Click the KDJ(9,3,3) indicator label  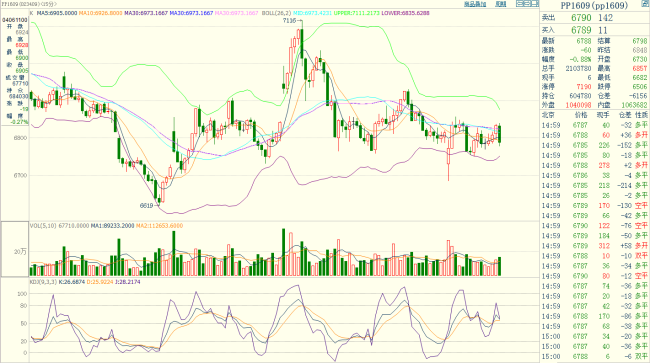click(43, 282)
